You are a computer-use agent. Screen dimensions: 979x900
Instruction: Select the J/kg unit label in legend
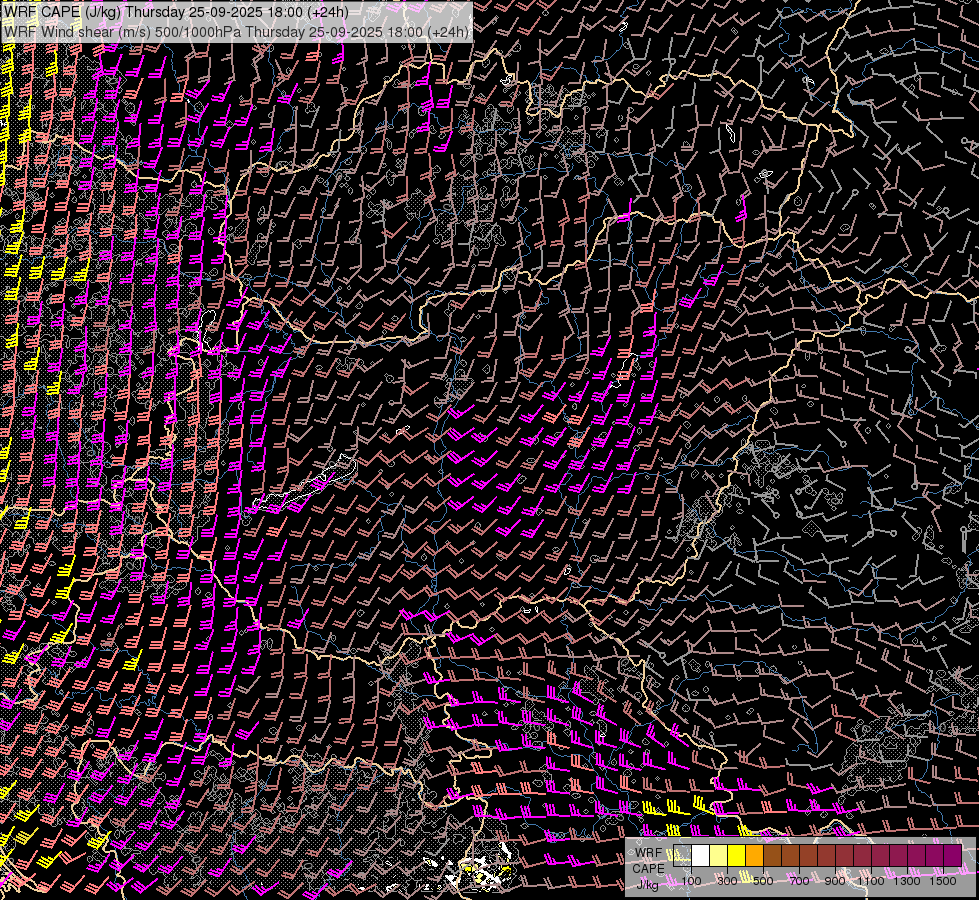(648, 883)
